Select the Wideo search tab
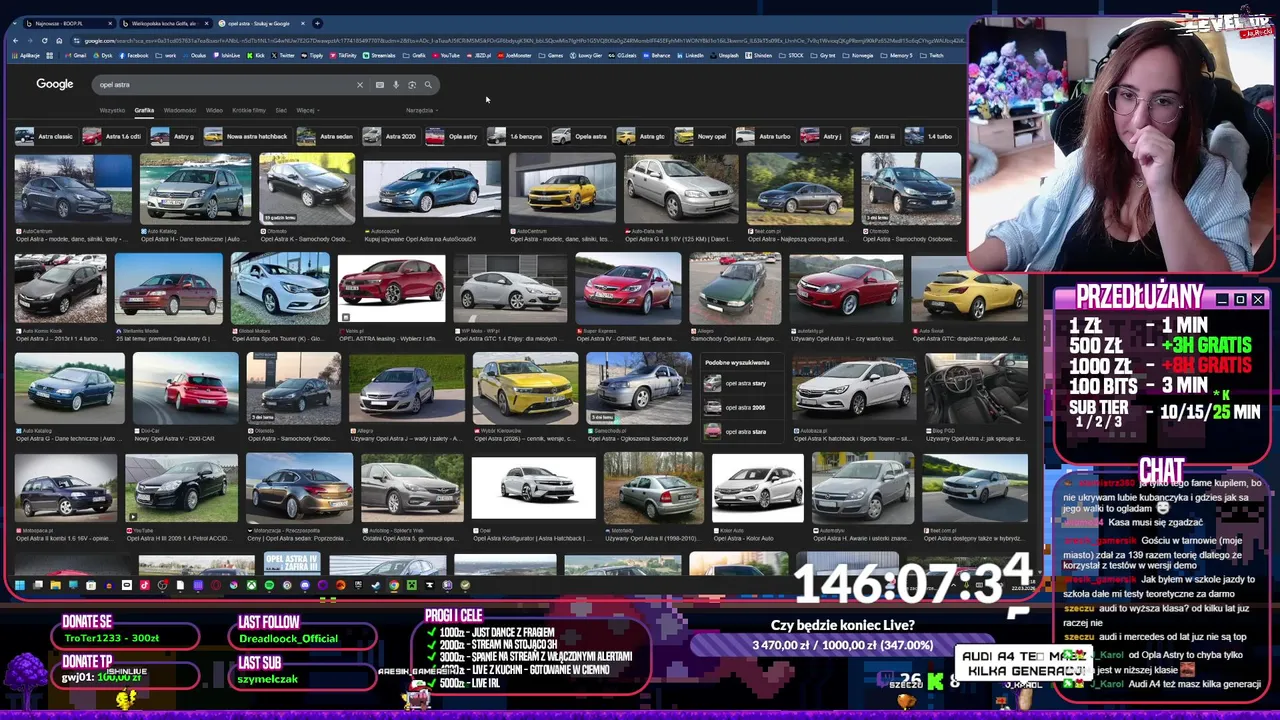Screen dimensions: 1280x720 point(214,110)
